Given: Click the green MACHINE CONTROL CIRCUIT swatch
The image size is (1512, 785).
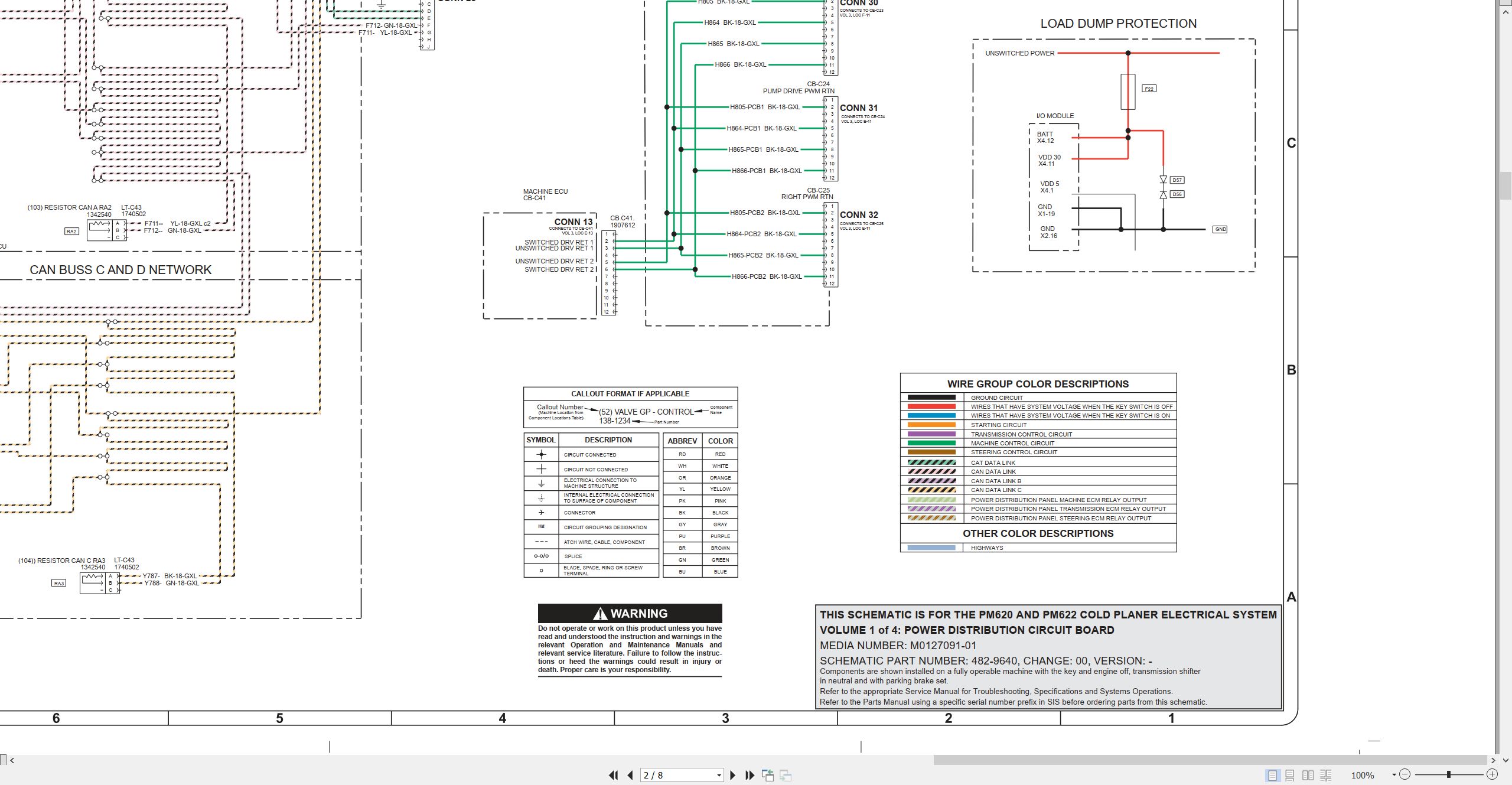Looking at the screenshot, I should pyautogui.click(x=931, y=443).
